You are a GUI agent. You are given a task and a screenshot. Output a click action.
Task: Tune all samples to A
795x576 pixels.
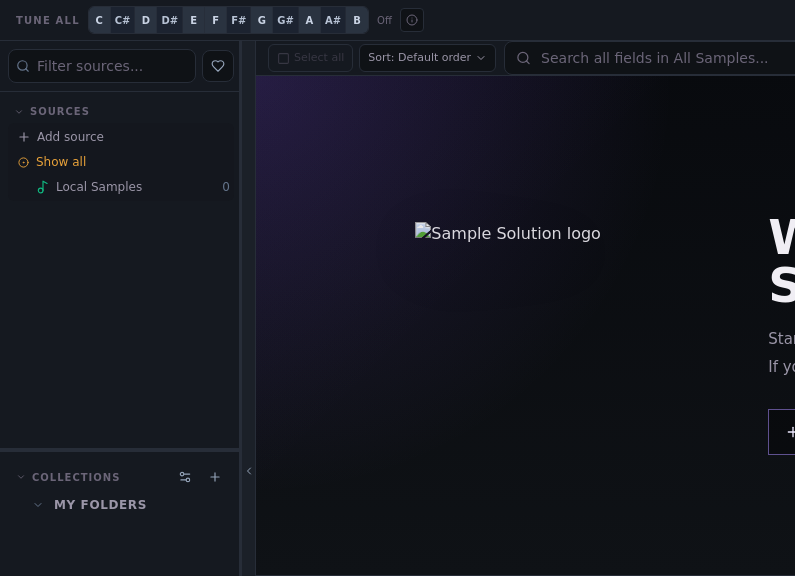click(309, 20)
